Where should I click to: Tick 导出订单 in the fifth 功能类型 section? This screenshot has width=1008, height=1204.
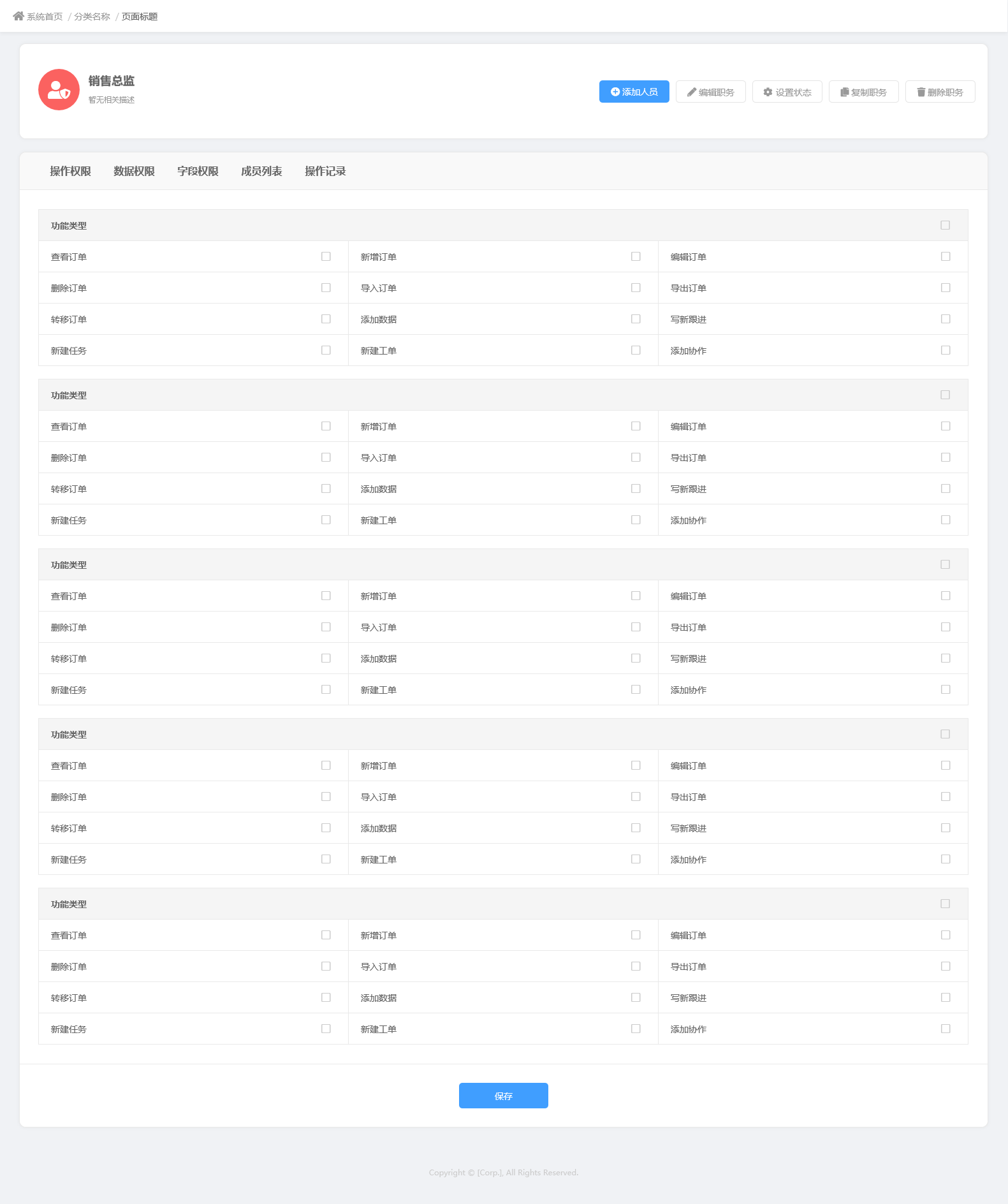[x=946, y=966]
